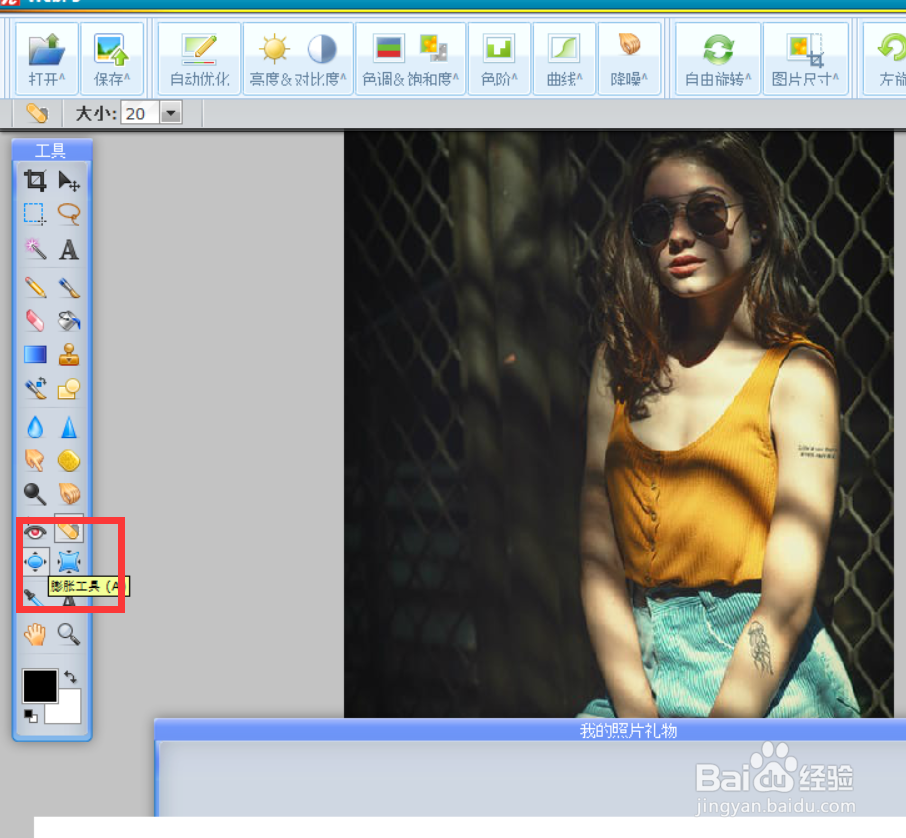This screenshot has height=838, width=906.
Task: Activate the Magic Wand tool
Action: click(x=35, y=249)
